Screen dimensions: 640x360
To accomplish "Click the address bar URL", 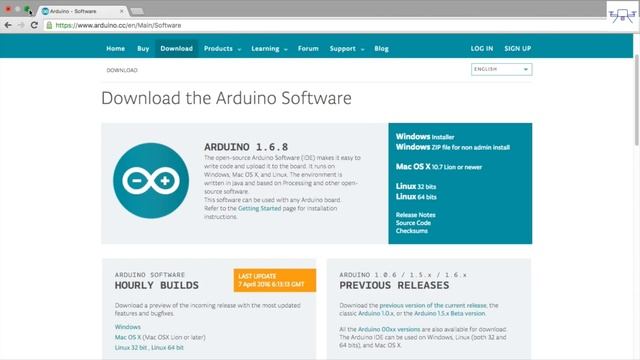I will pyautogui.click(x=118, y=25).
